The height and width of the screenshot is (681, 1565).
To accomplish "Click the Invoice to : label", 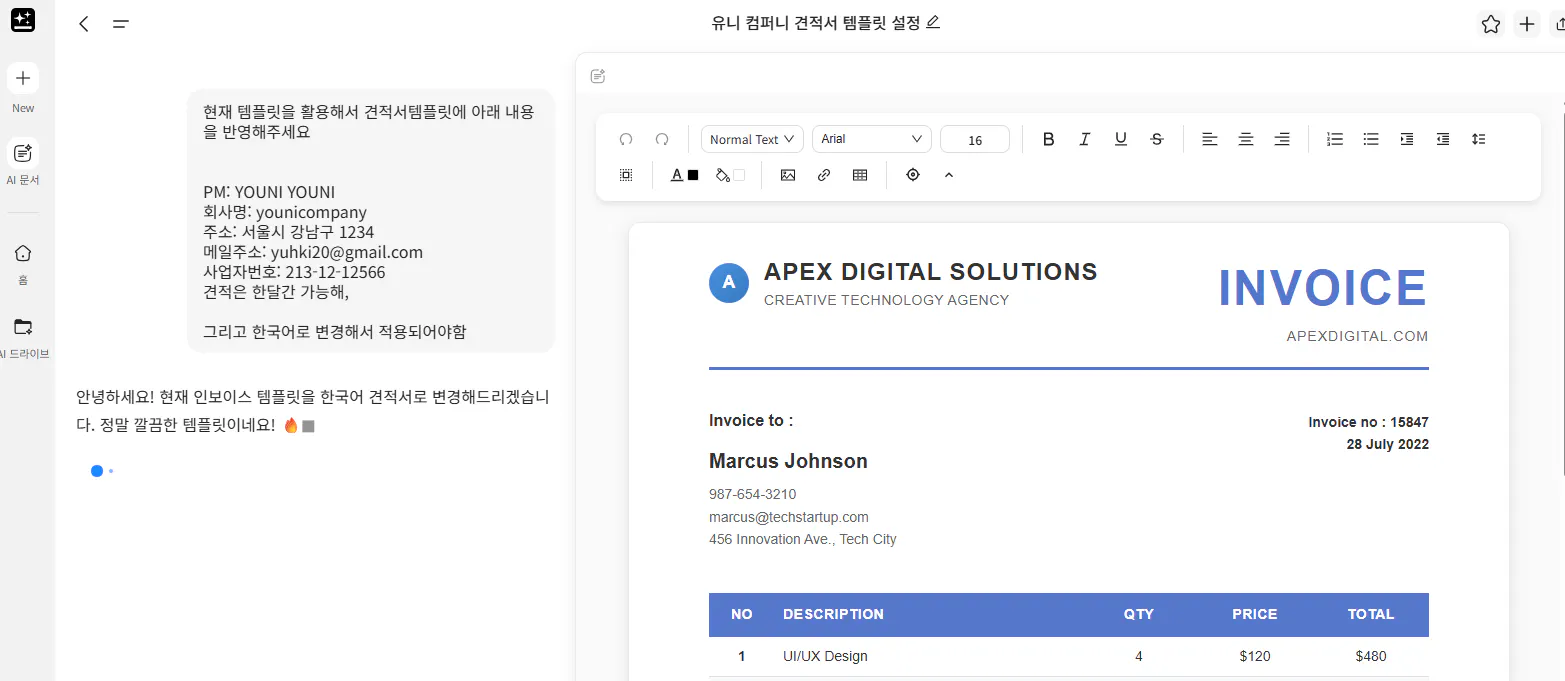I will coord(751,420).
